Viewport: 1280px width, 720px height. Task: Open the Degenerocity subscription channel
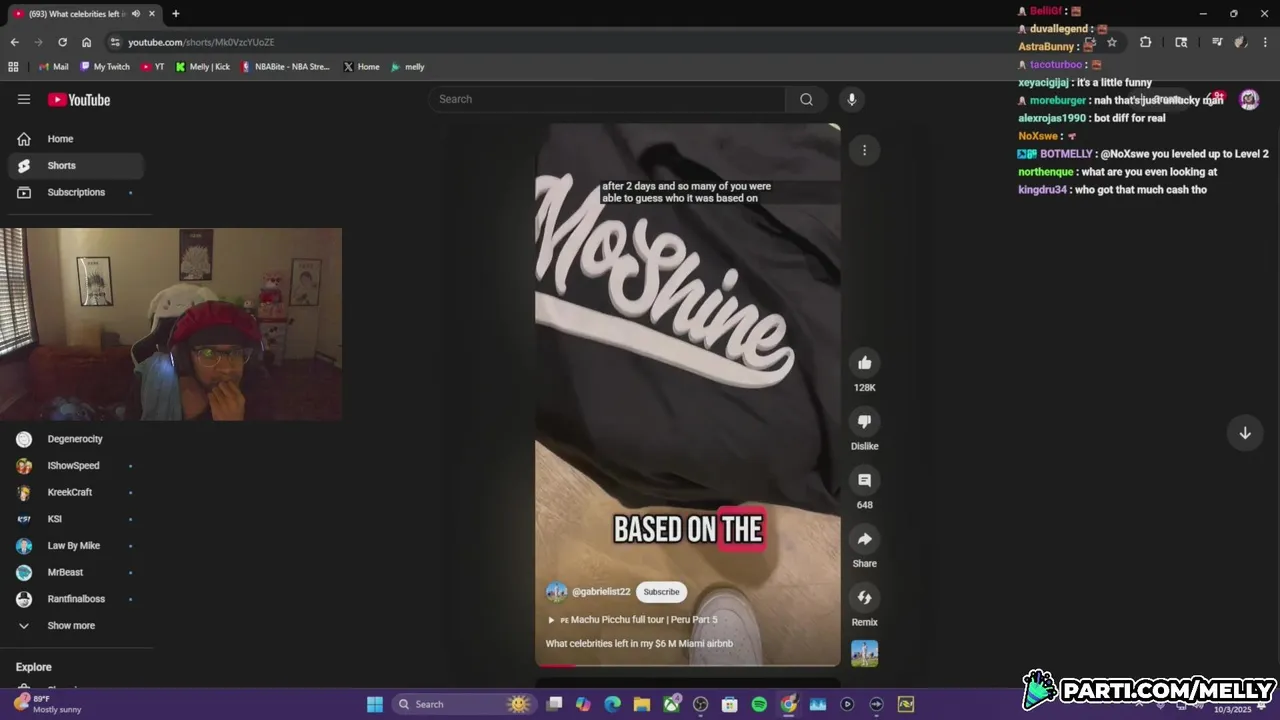point(75,439)
